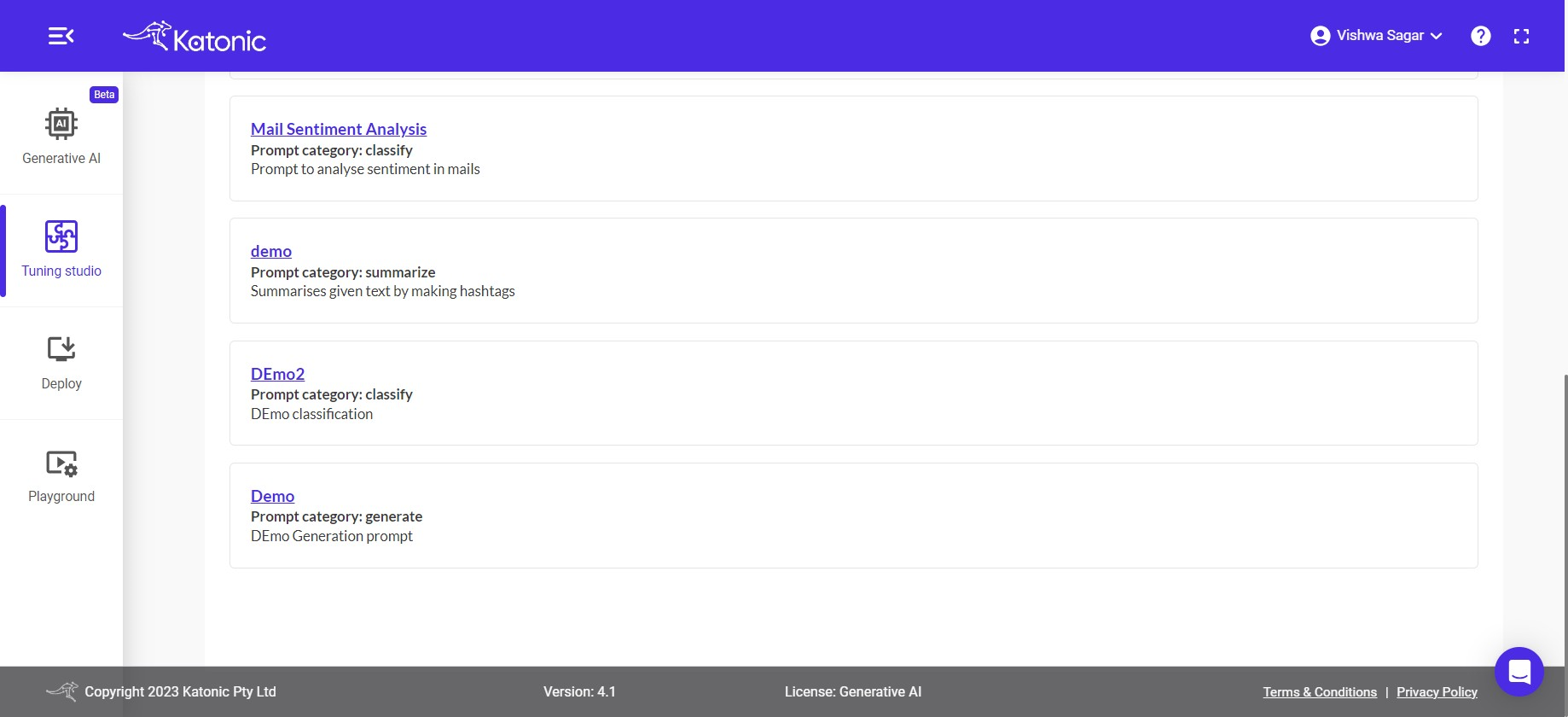Screen dimensions: 1568x717
Task: Open the DEmo2 prompt link
Action: click(277, 374)
